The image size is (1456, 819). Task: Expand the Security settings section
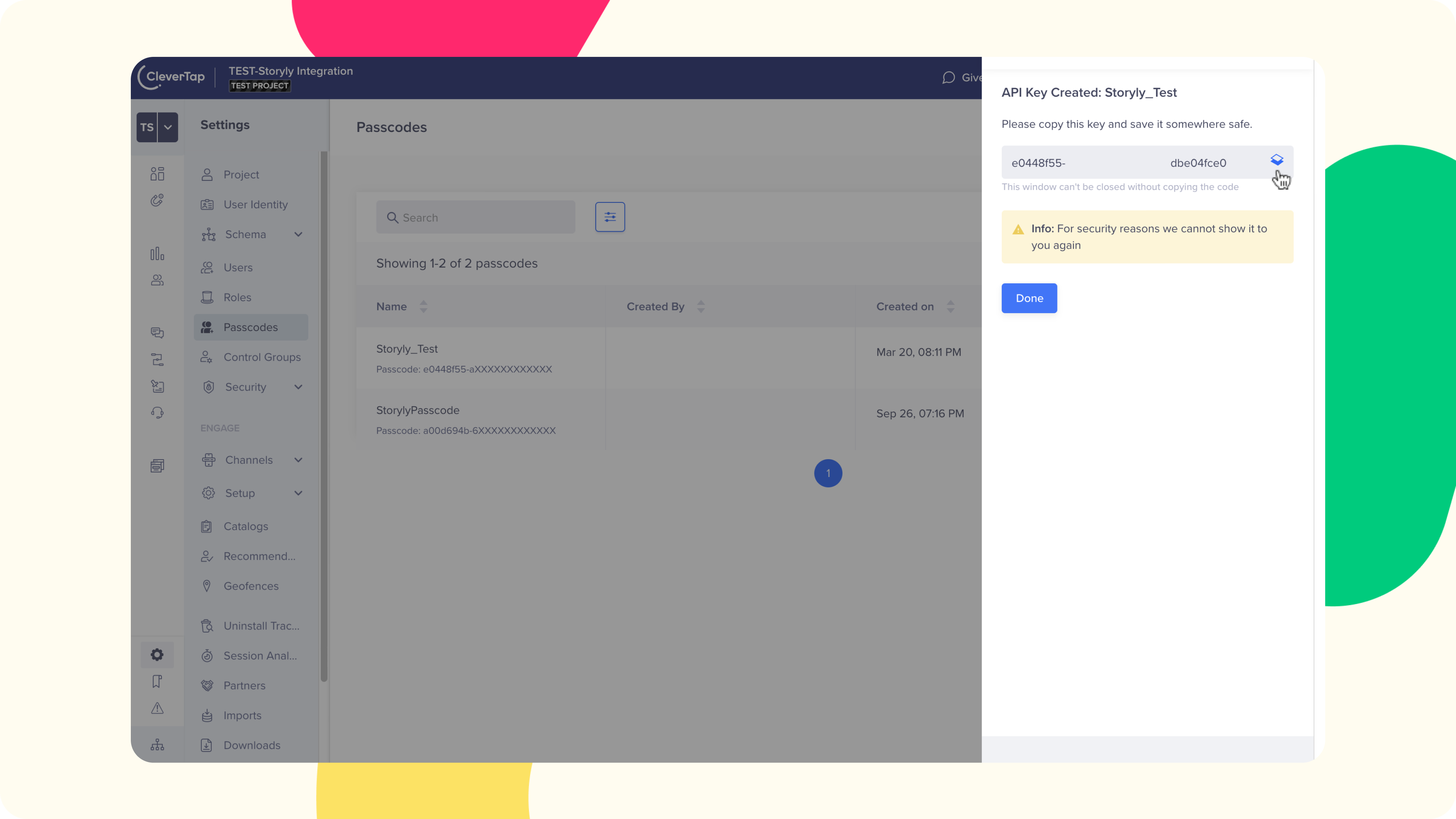point(298,387)
